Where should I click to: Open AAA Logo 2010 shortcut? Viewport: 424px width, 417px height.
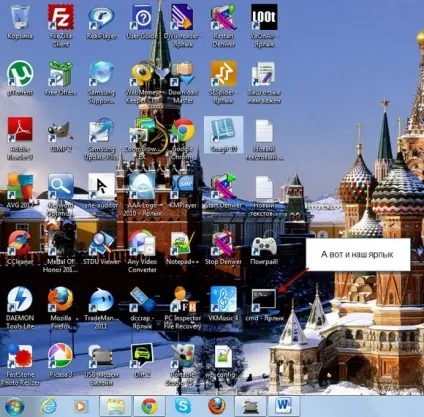pyautogui.click(x=142, y=187)
